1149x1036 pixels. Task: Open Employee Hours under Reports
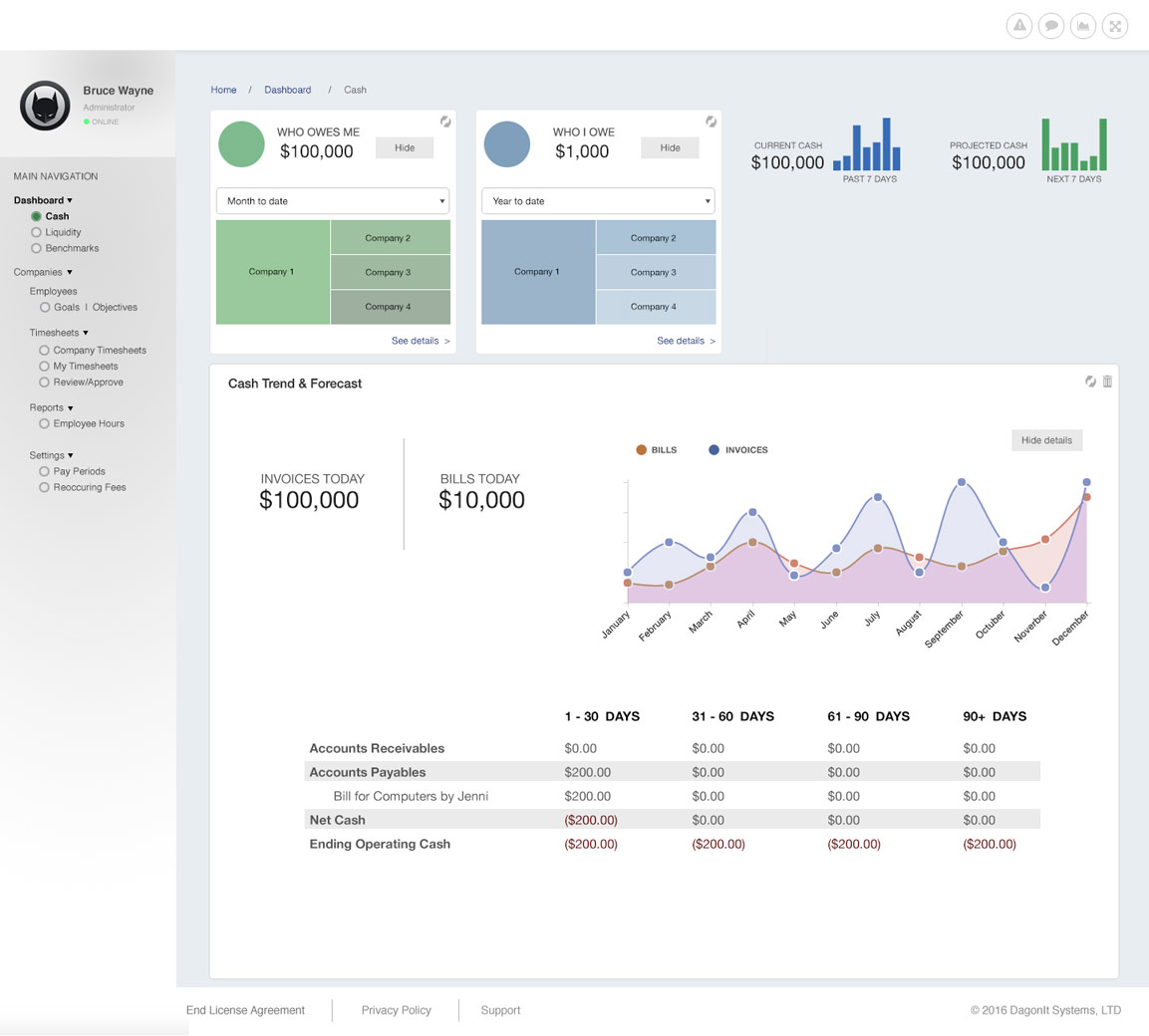pos(88,423)
